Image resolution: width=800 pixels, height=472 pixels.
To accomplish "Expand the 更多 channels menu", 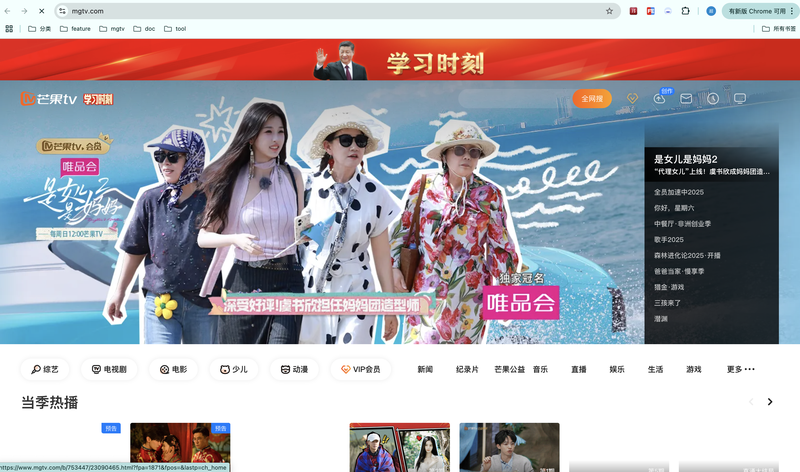I will pos(740,369).
